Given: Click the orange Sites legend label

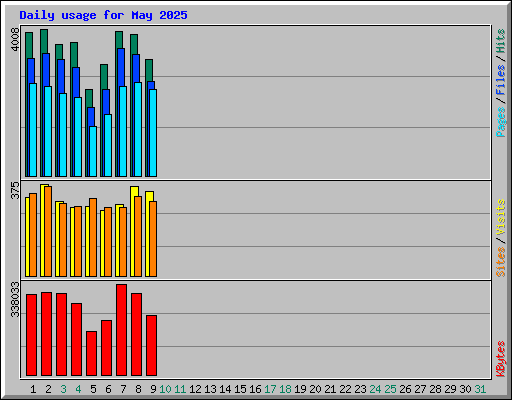Looking at the screenshot, I should point(500,262).
